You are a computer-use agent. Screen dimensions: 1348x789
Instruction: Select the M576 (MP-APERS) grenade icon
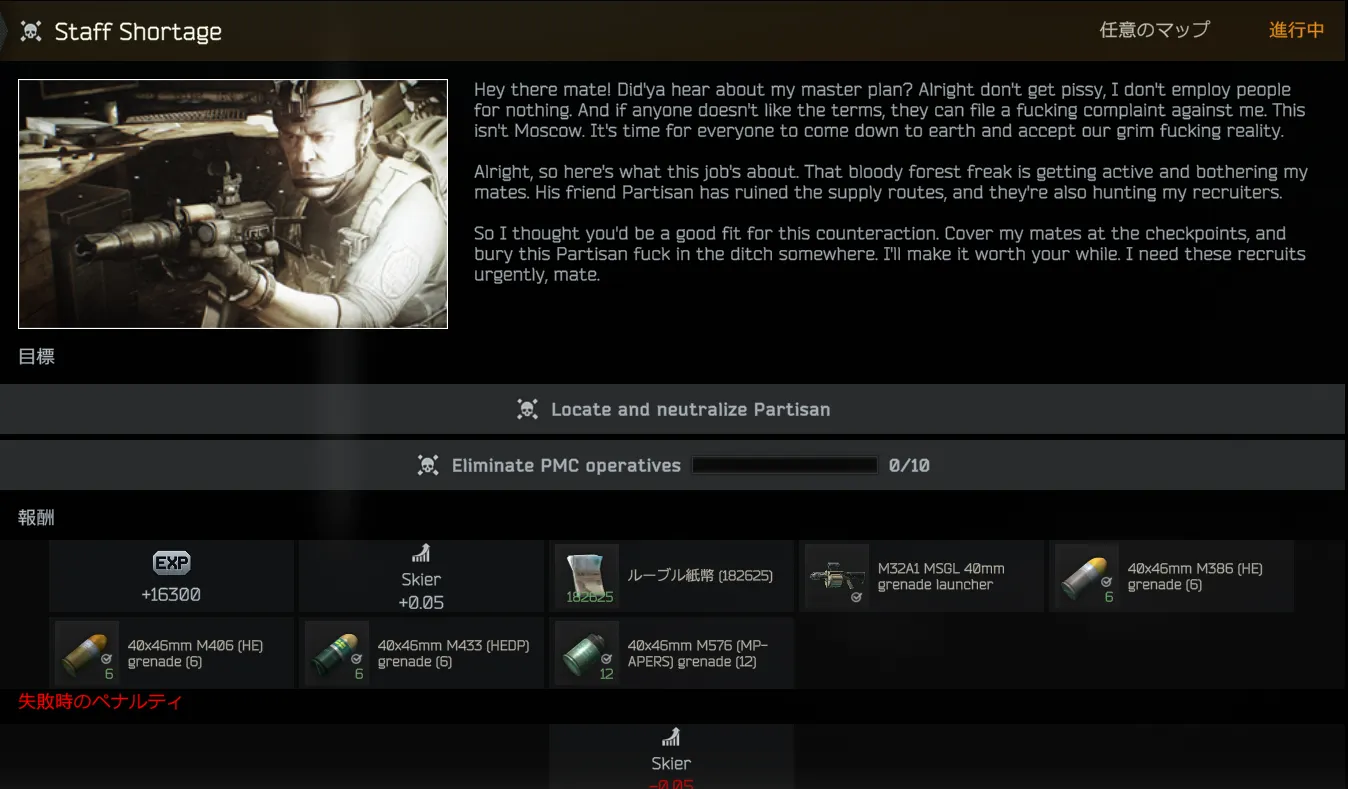click(x=587, y=653)
